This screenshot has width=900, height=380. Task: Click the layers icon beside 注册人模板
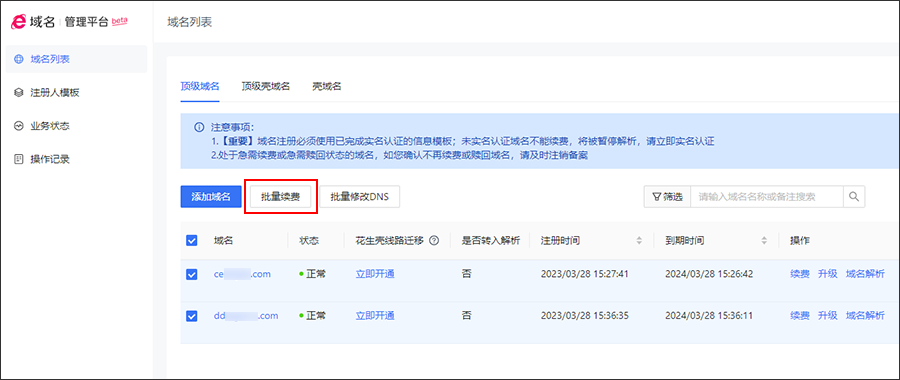pyautogui.click(x=18, y=92)
